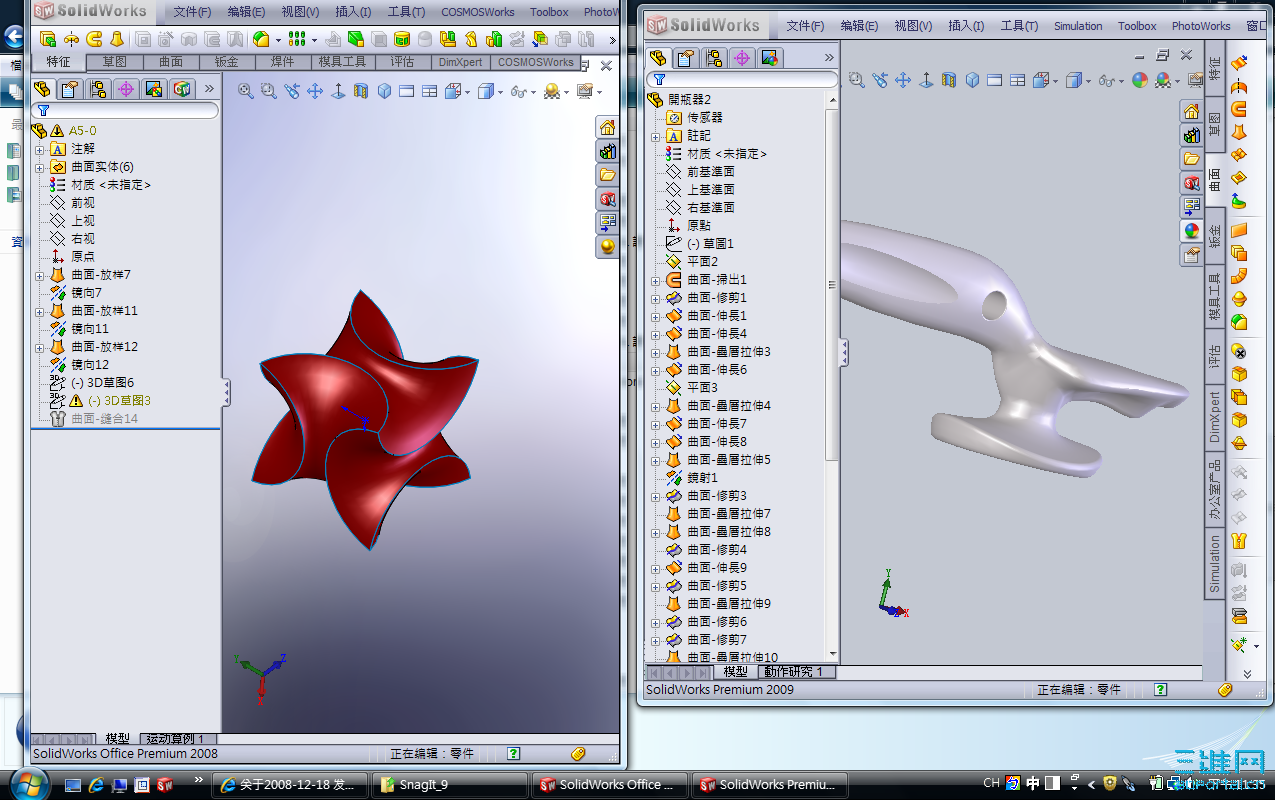The height and width of the screenshot is (800, 1275).
Task: Click yellow Y-shaped tool in 2009 right toolbar
Action: coord(1240,541)
